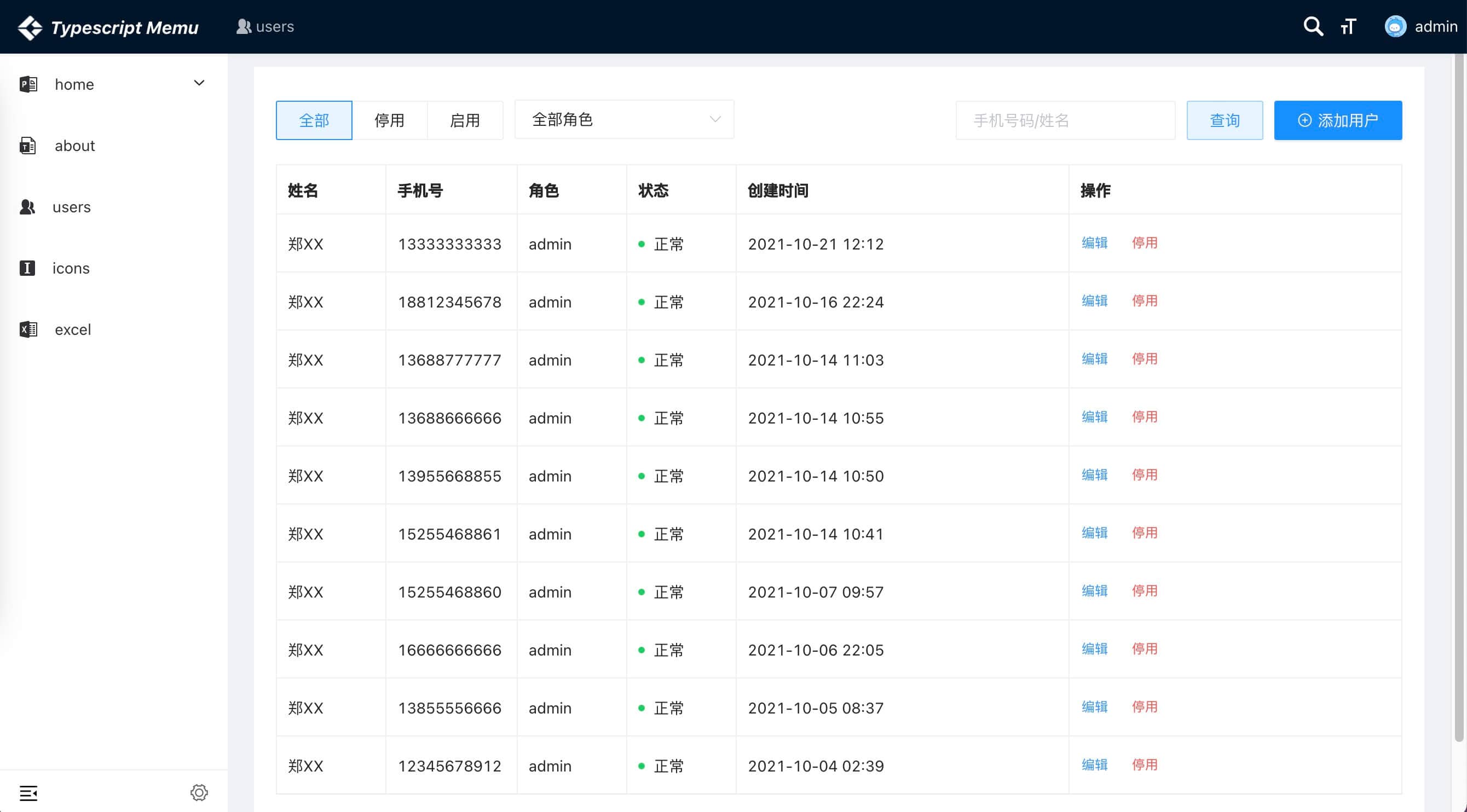Select the 启用 status filter
This screenshot has width=1467, height=812.
[465, 120]
